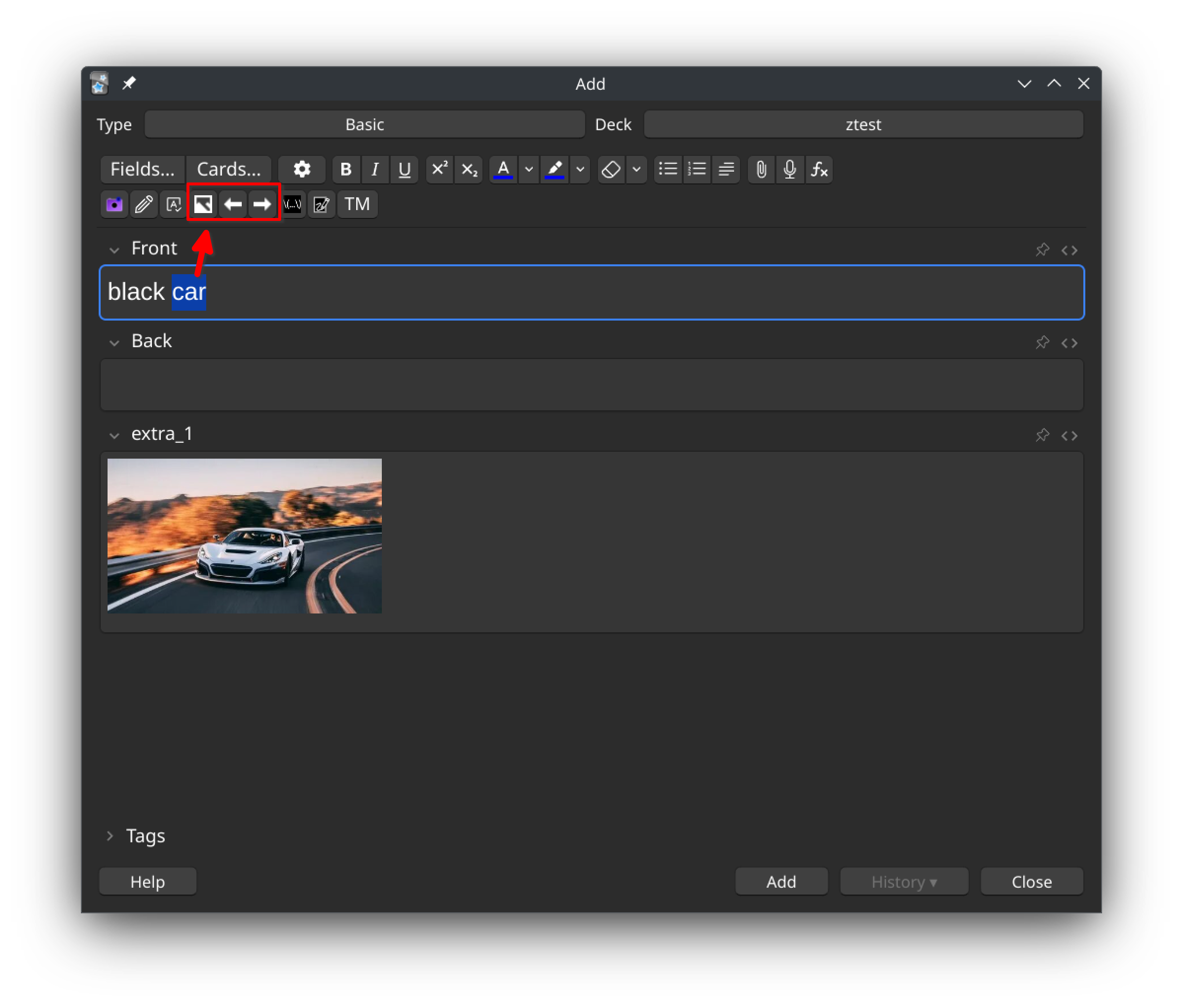The width and height of the screenshot is (1182, 1008).
Task: Toggle italic formatting
Action: (x=375, y=169)
